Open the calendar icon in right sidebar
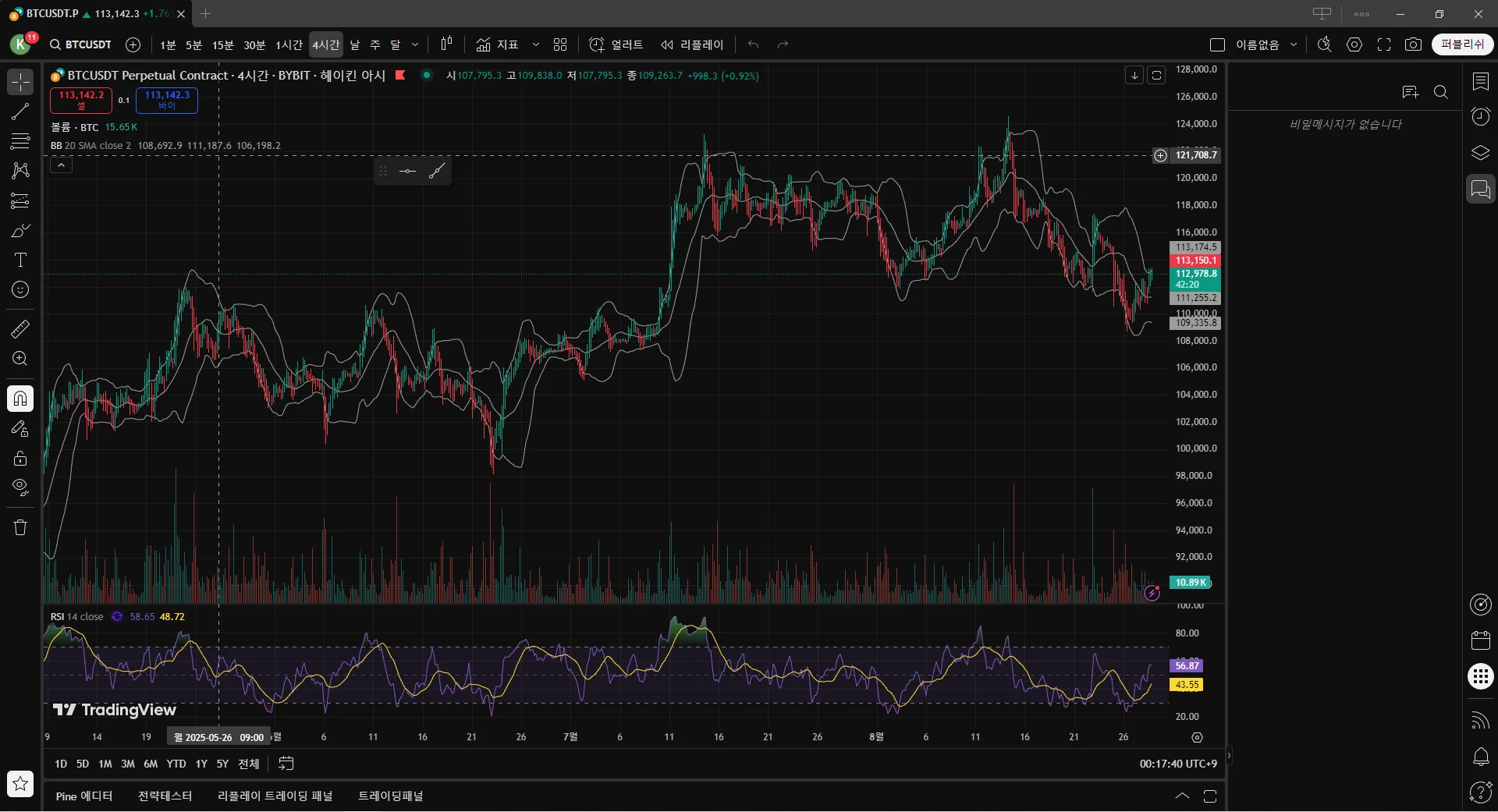 pyautogui.click(x=1480, y=640)
